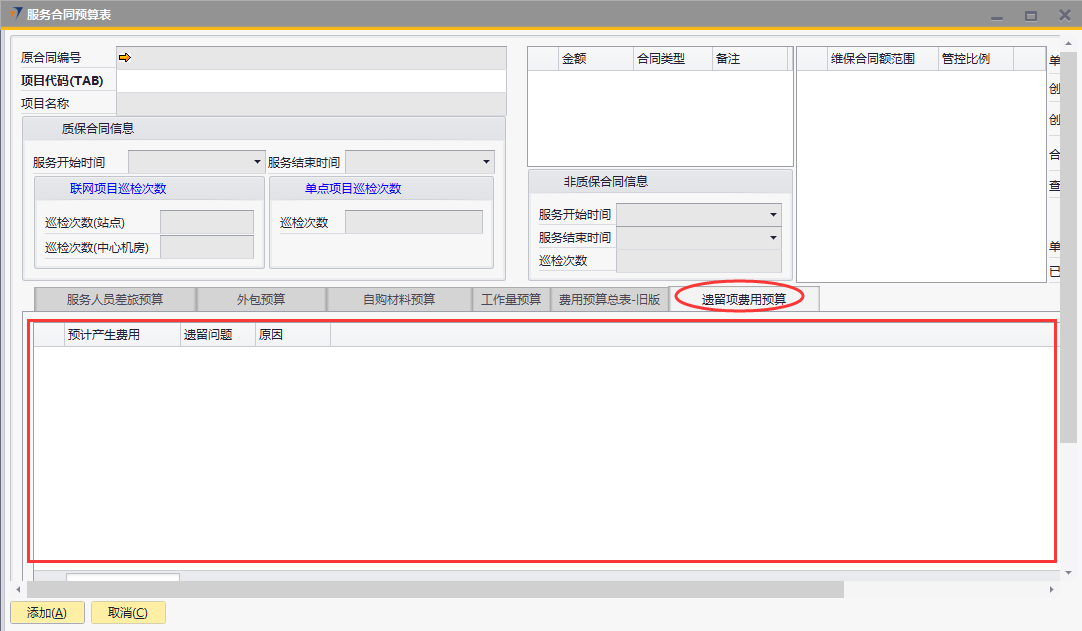The width and height of the screenshot is (1082, 631).
Task: Switch to 服务人员差旅预算 tab
Action: pyautogui.click(x=115, y=299)
